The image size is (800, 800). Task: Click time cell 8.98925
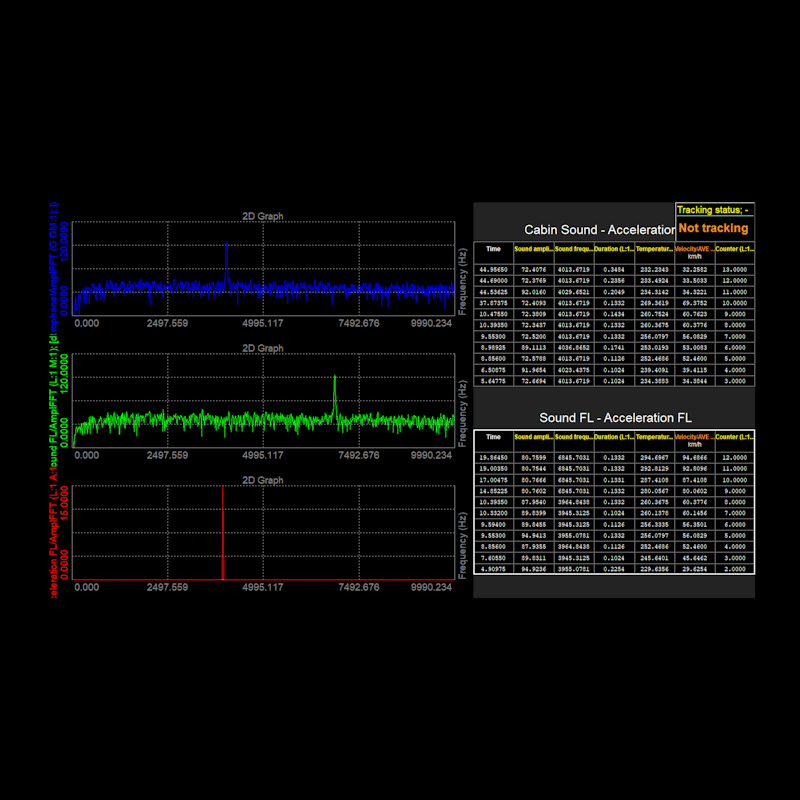[493, 347]
